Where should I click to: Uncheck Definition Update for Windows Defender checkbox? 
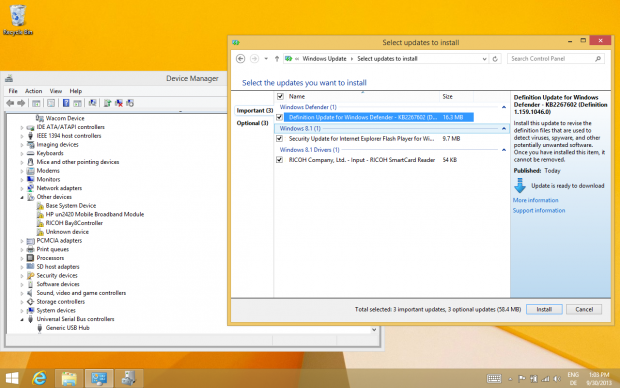tap(280, 117)
